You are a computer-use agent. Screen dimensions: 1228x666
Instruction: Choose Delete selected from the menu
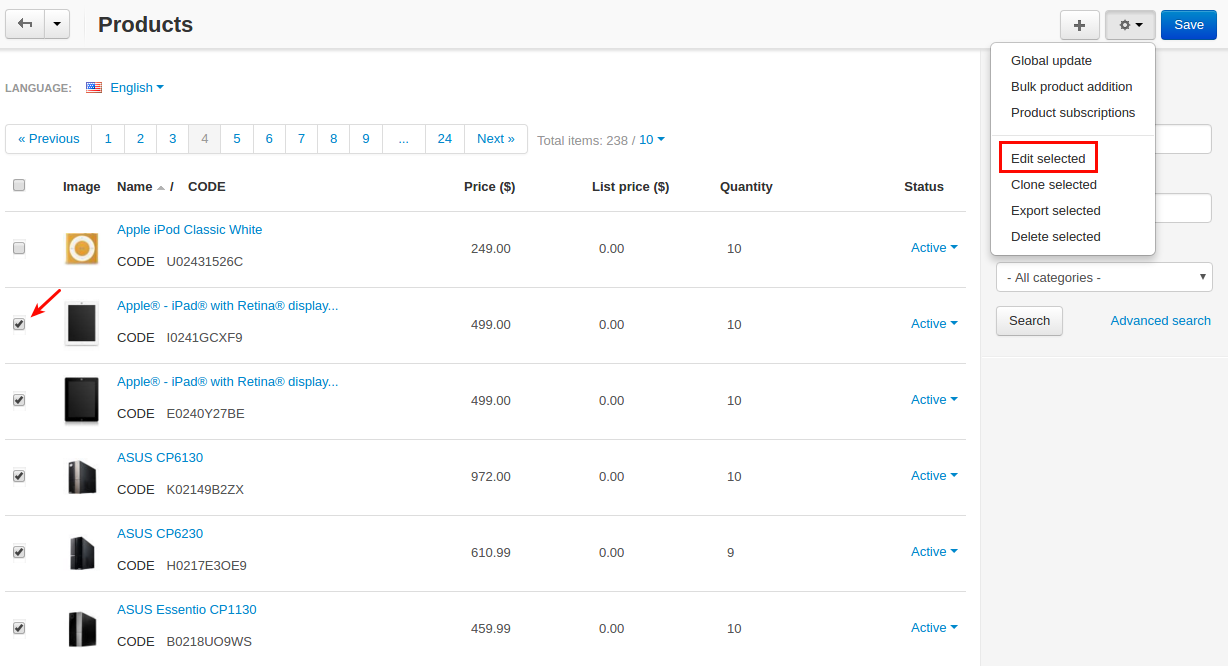tap(1073, 237)
